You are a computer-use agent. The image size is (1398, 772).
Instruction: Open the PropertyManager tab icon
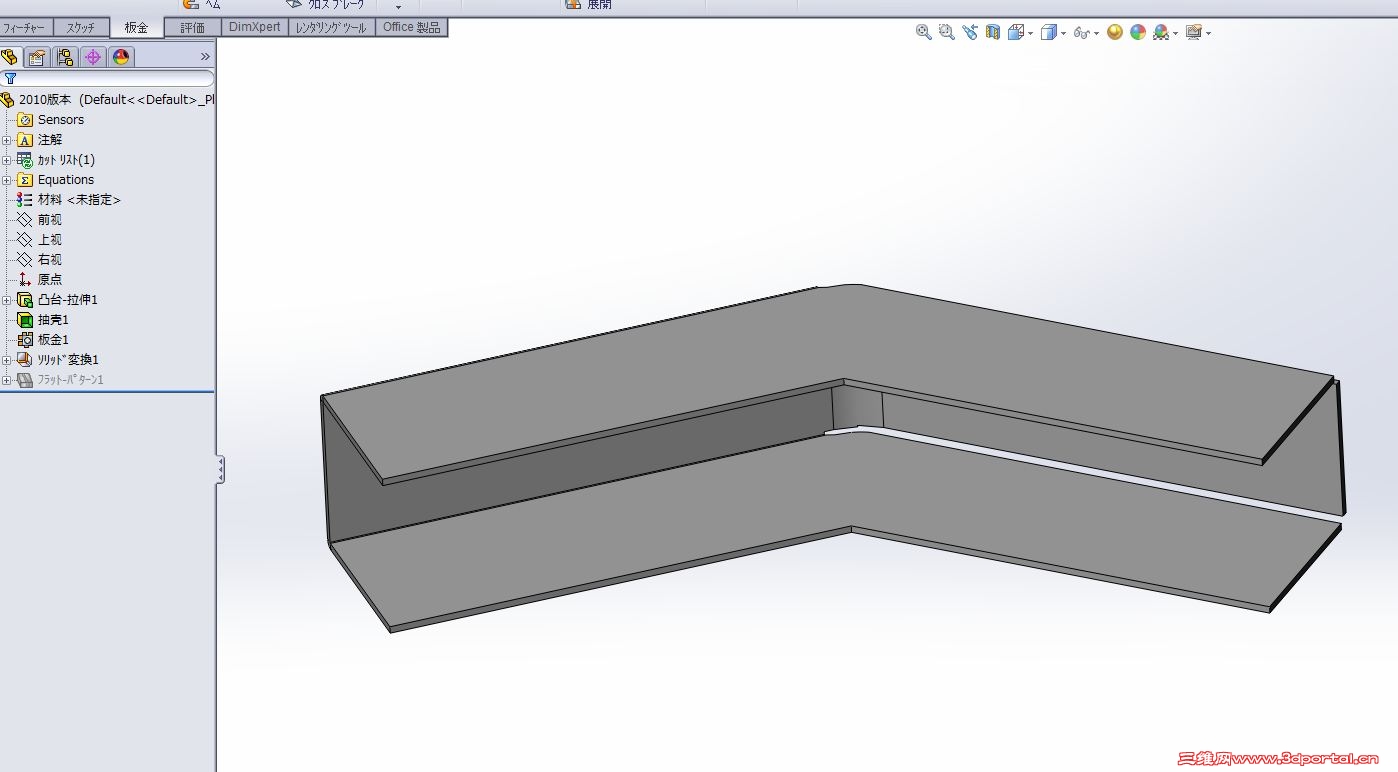pyautogui.click(x=37, y=57)
